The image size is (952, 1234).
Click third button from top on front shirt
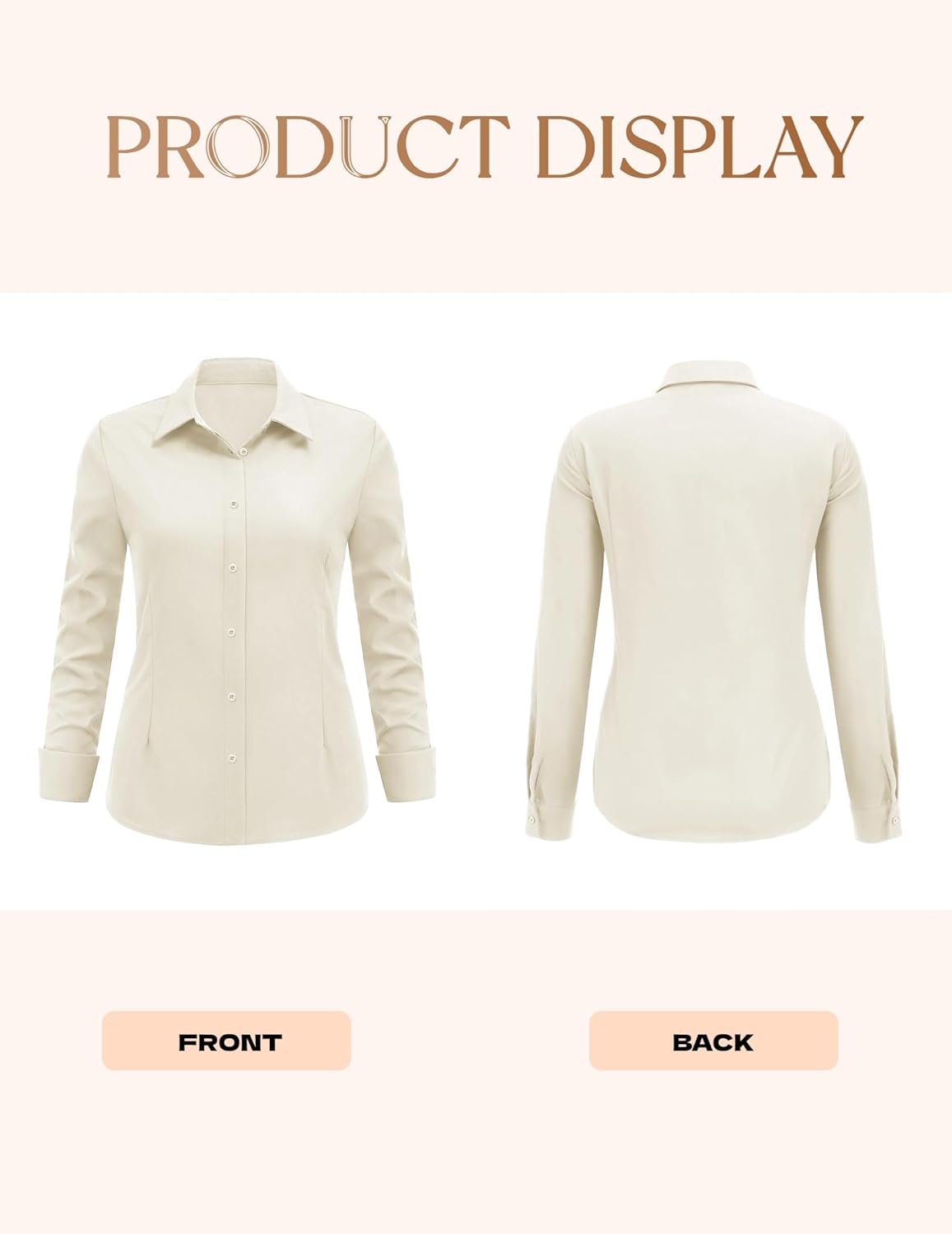point(234,568)
